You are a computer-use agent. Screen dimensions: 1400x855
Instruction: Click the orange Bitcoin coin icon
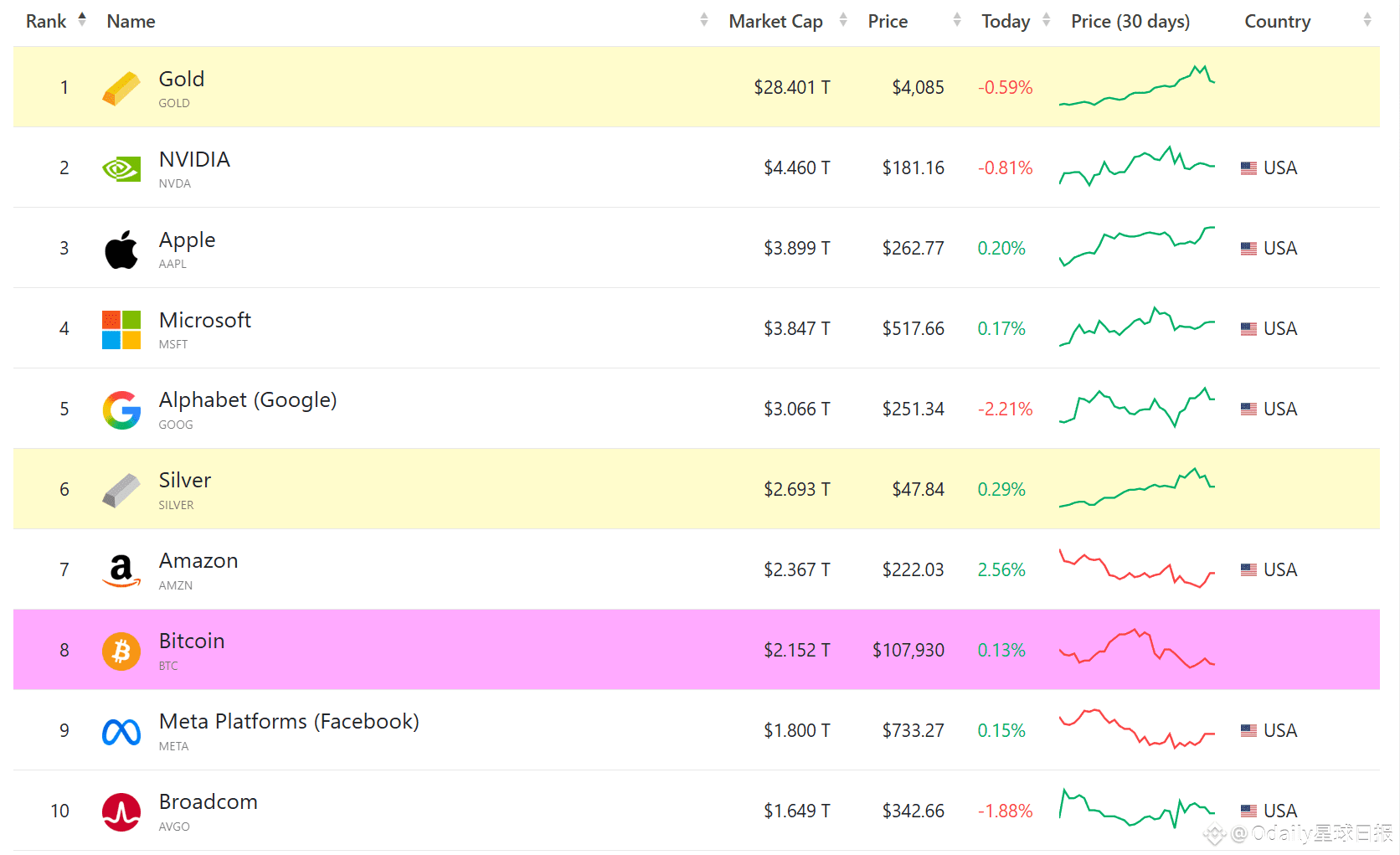(121, 651)
